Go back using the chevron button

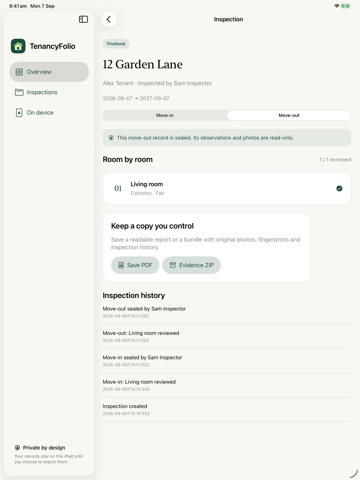[x=109, y=19]
